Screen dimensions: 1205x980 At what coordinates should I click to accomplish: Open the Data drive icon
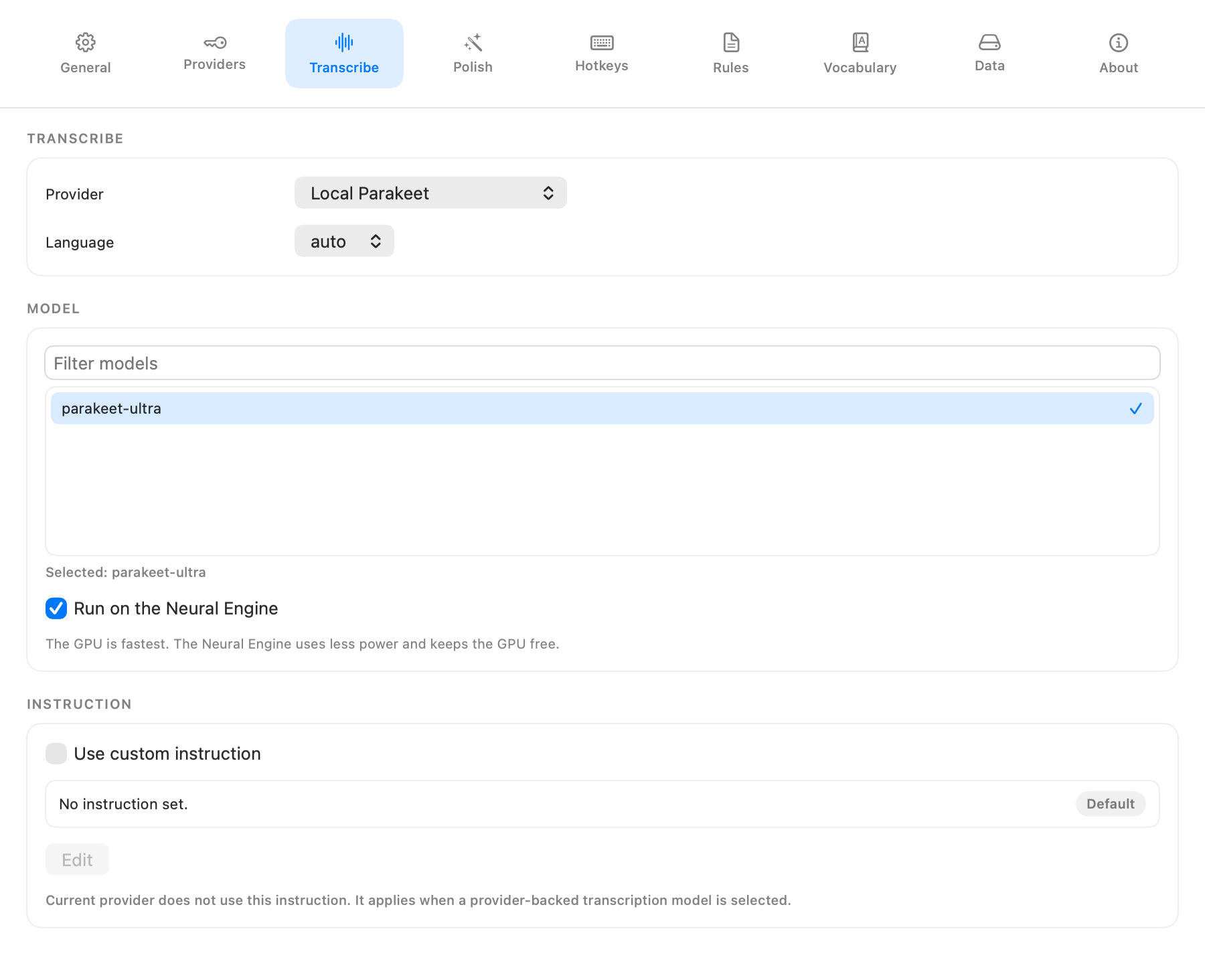(989, 43)
